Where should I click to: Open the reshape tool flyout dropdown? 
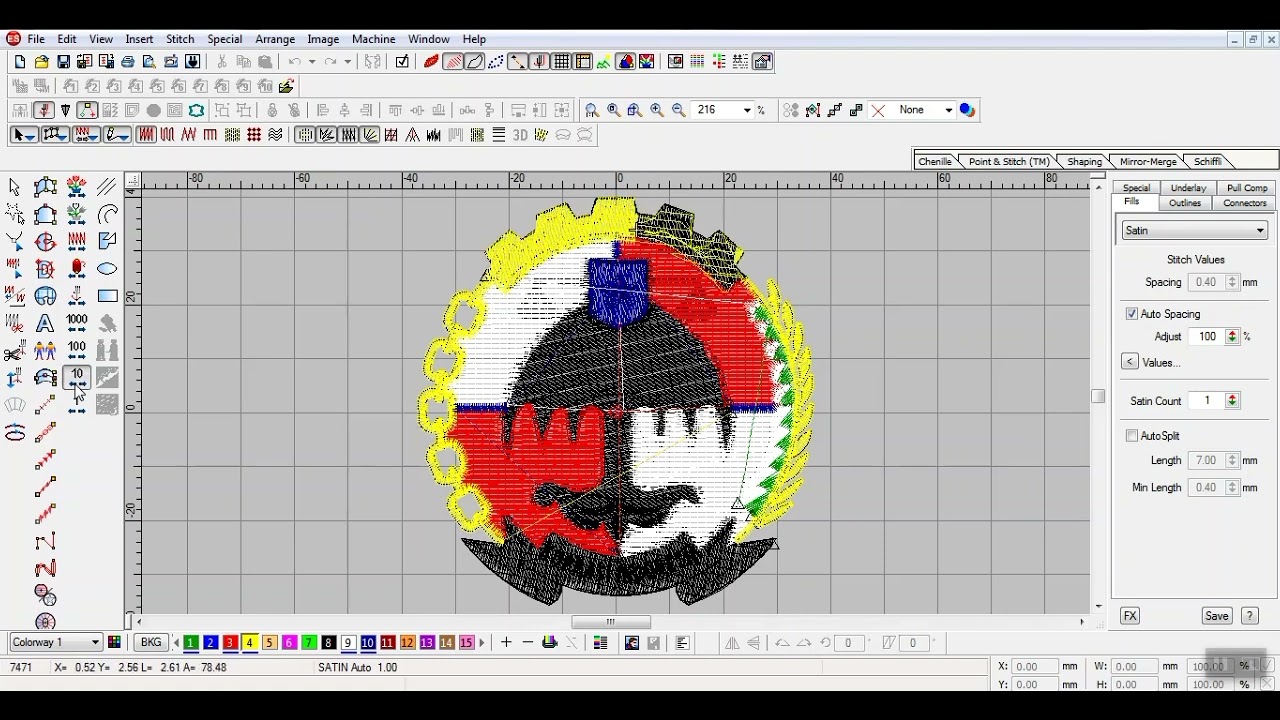64,136
